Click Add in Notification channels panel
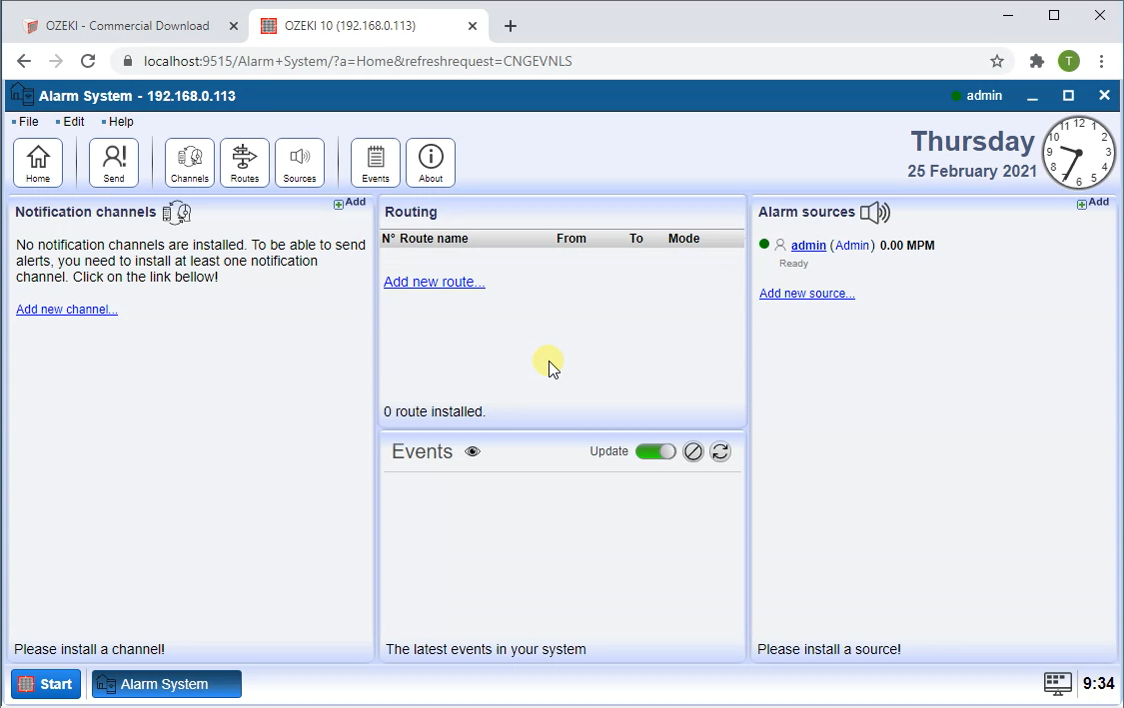 click(x=350, y=203)
